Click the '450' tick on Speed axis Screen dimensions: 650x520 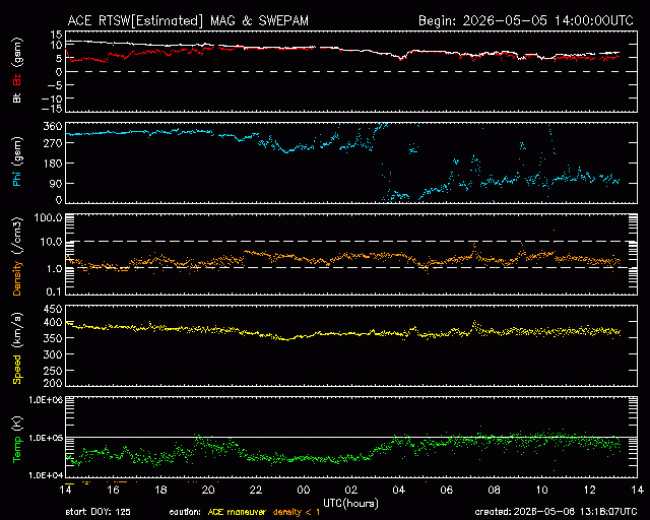53,309
